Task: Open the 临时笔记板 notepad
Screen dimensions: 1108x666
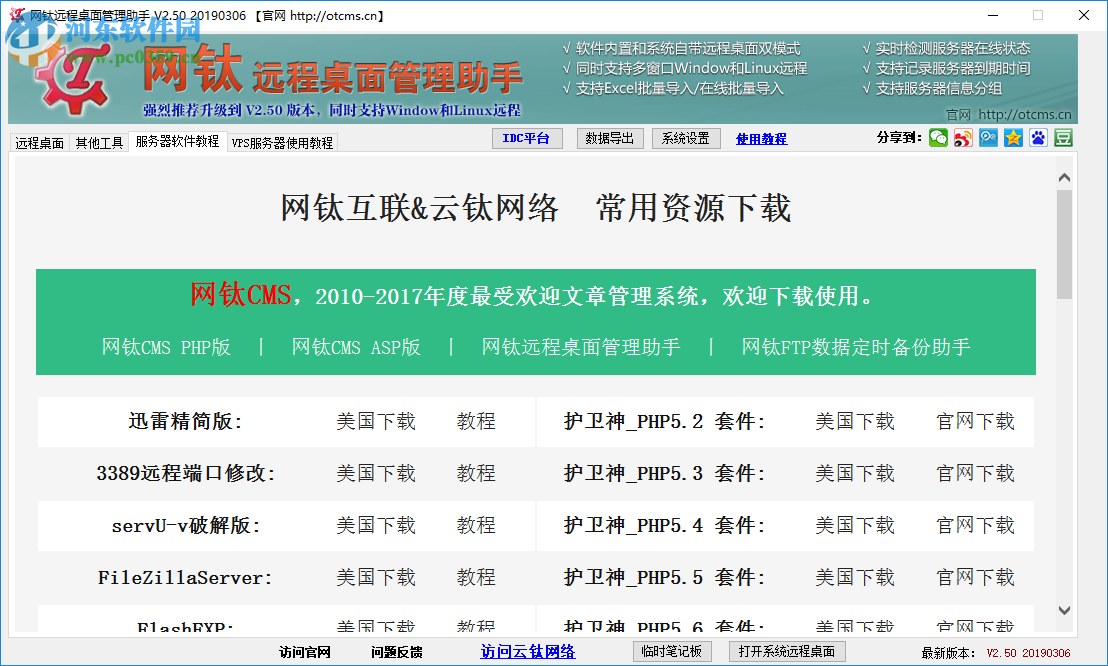Action: pos(672,650)
